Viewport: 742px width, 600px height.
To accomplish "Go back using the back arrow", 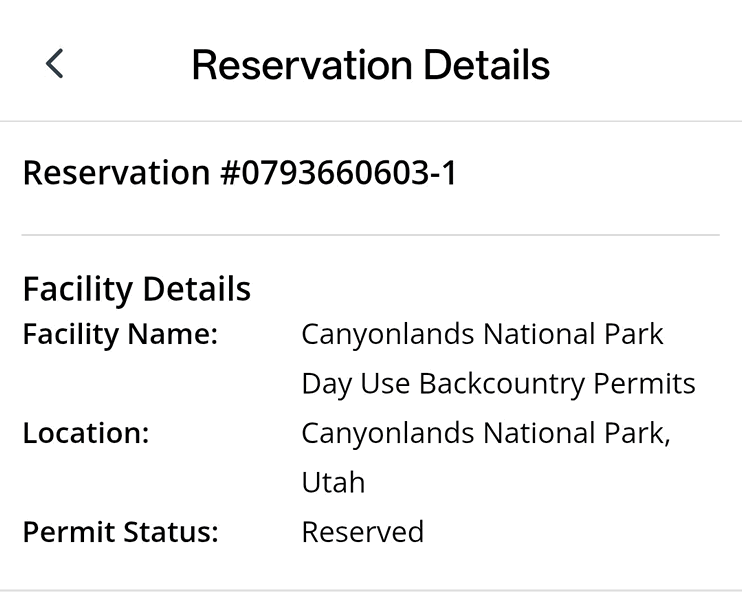I will point(55,65).
